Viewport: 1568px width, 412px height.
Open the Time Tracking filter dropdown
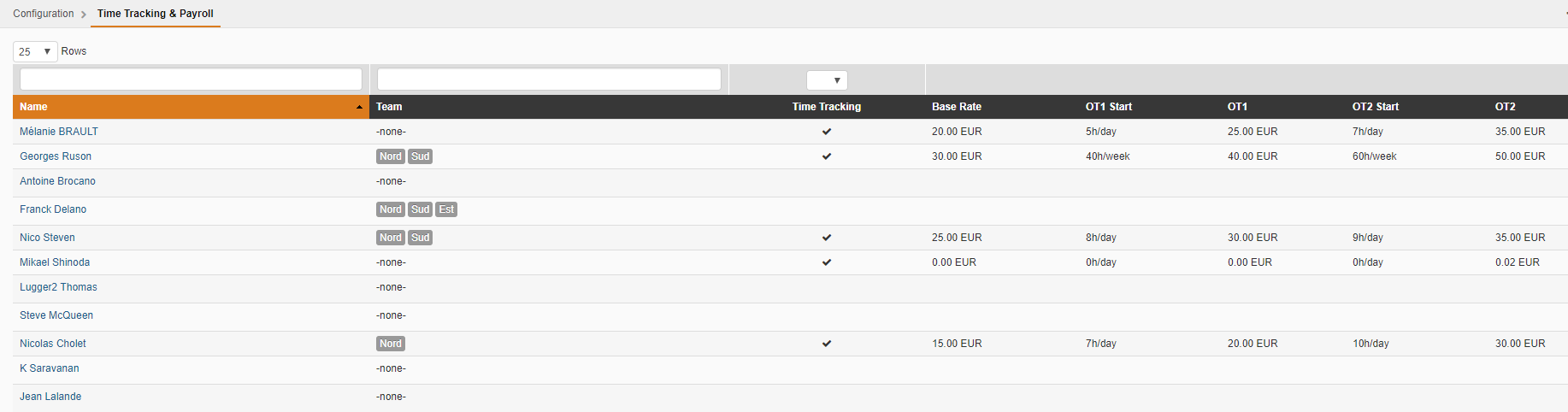(x=827, y=80)
